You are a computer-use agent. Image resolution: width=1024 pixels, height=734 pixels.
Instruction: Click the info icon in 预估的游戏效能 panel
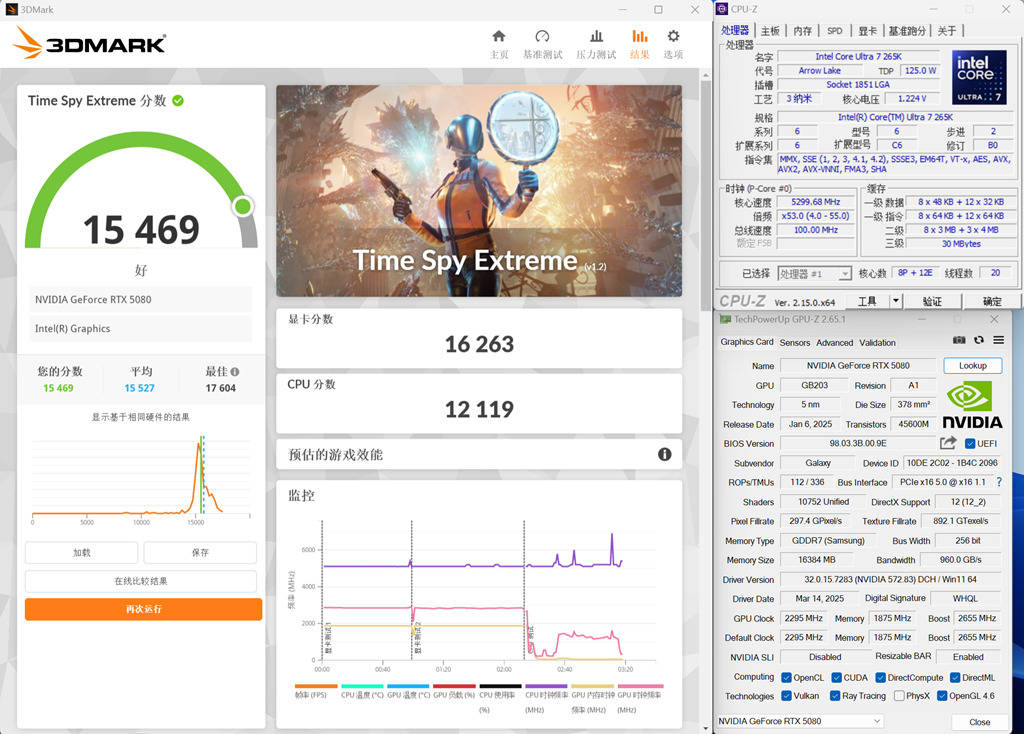point(664,455)
